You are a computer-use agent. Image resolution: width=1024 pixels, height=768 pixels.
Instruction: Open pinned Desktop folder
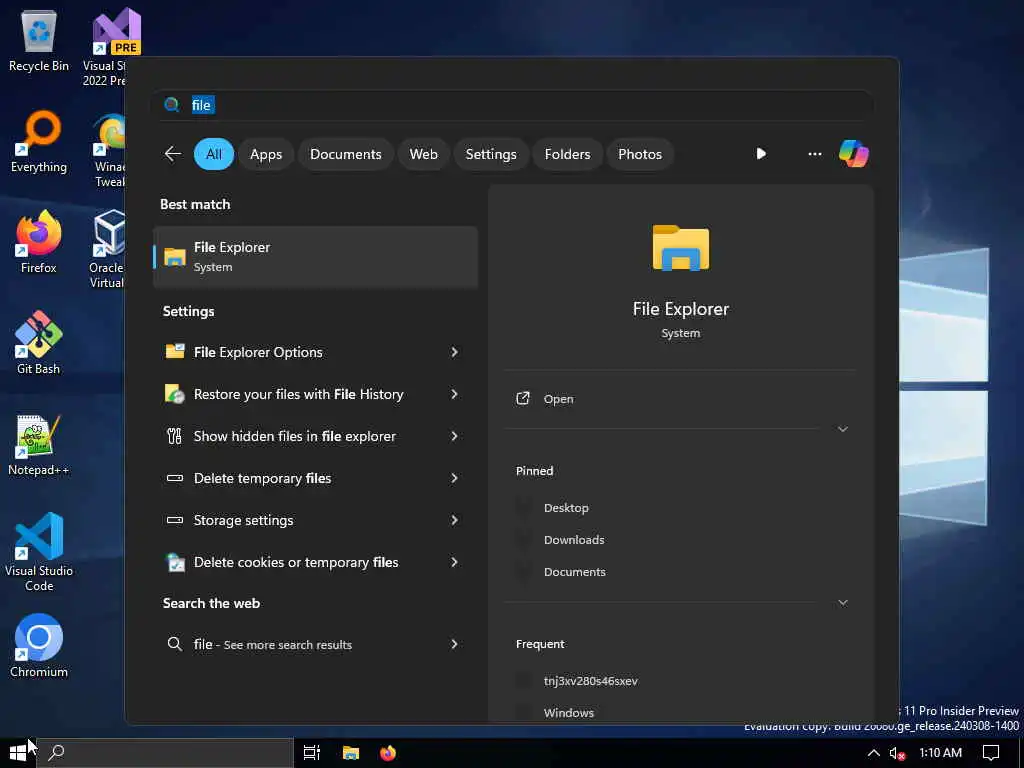566,507
